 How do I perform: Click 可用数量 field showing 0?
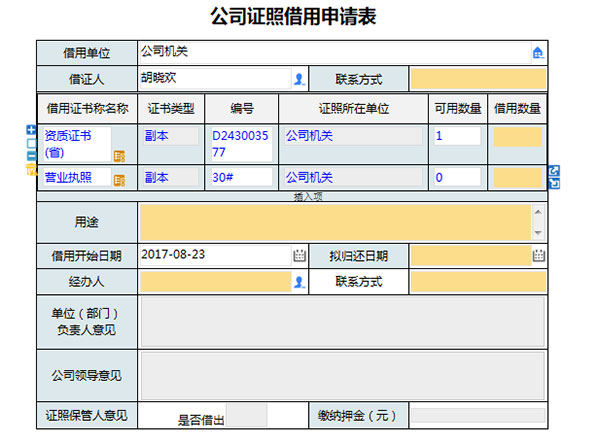pos(457,178)
